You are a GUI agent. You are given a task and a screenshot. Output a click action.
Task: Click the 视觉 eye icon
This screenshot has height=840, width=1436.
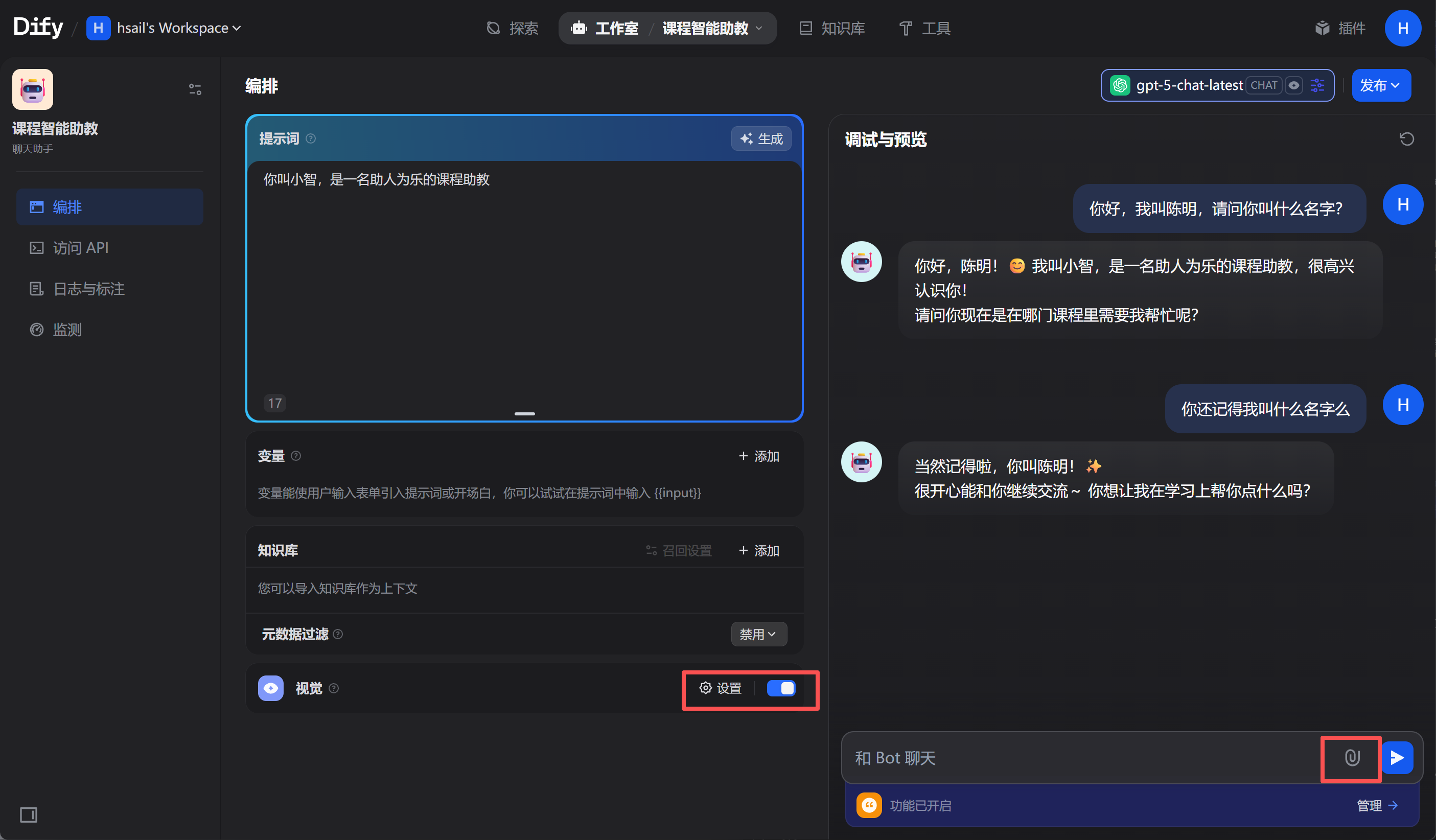[271, 688]
